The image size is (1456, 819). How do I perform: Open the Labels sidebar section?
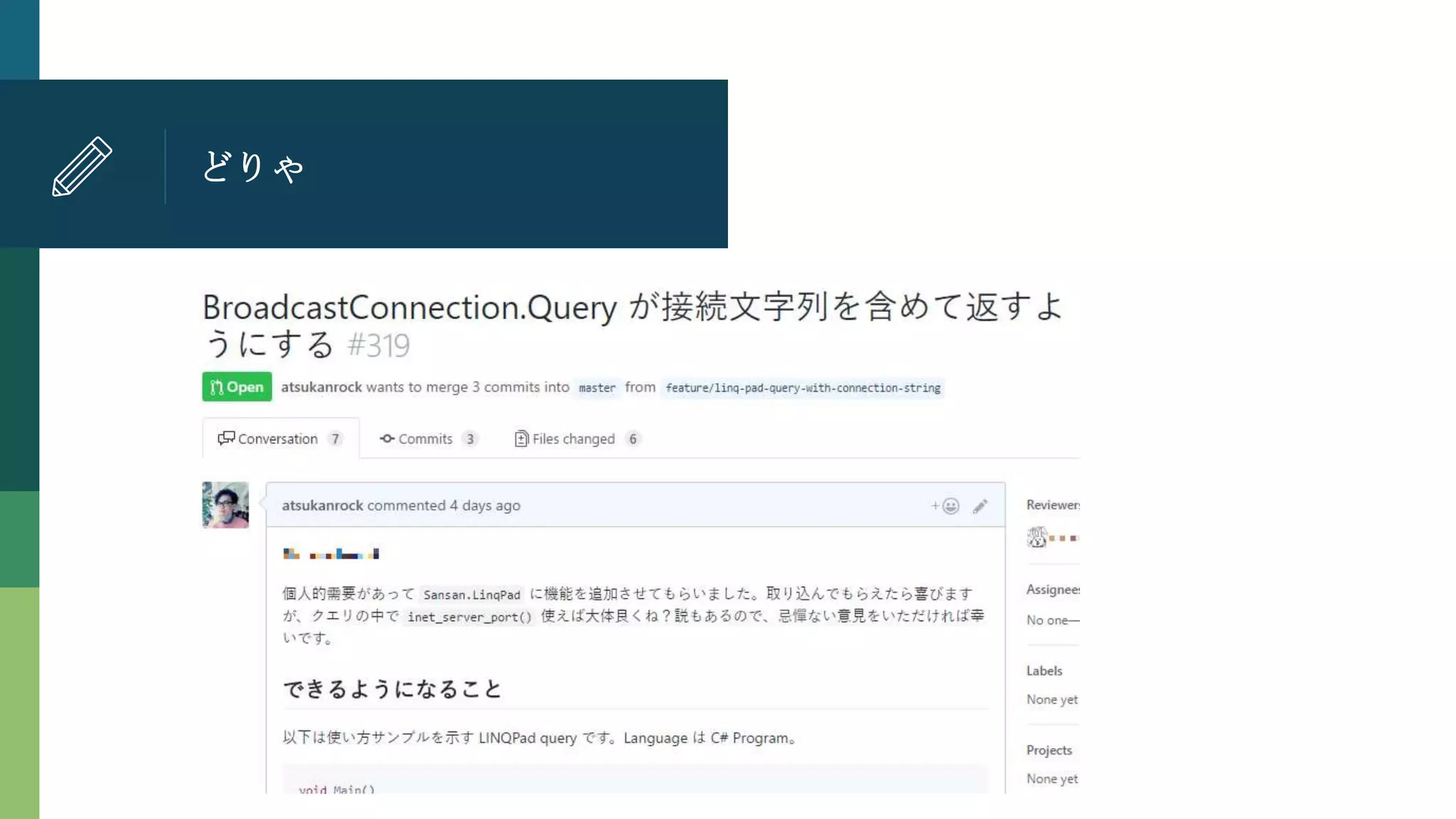click(x=1044, y=670)
